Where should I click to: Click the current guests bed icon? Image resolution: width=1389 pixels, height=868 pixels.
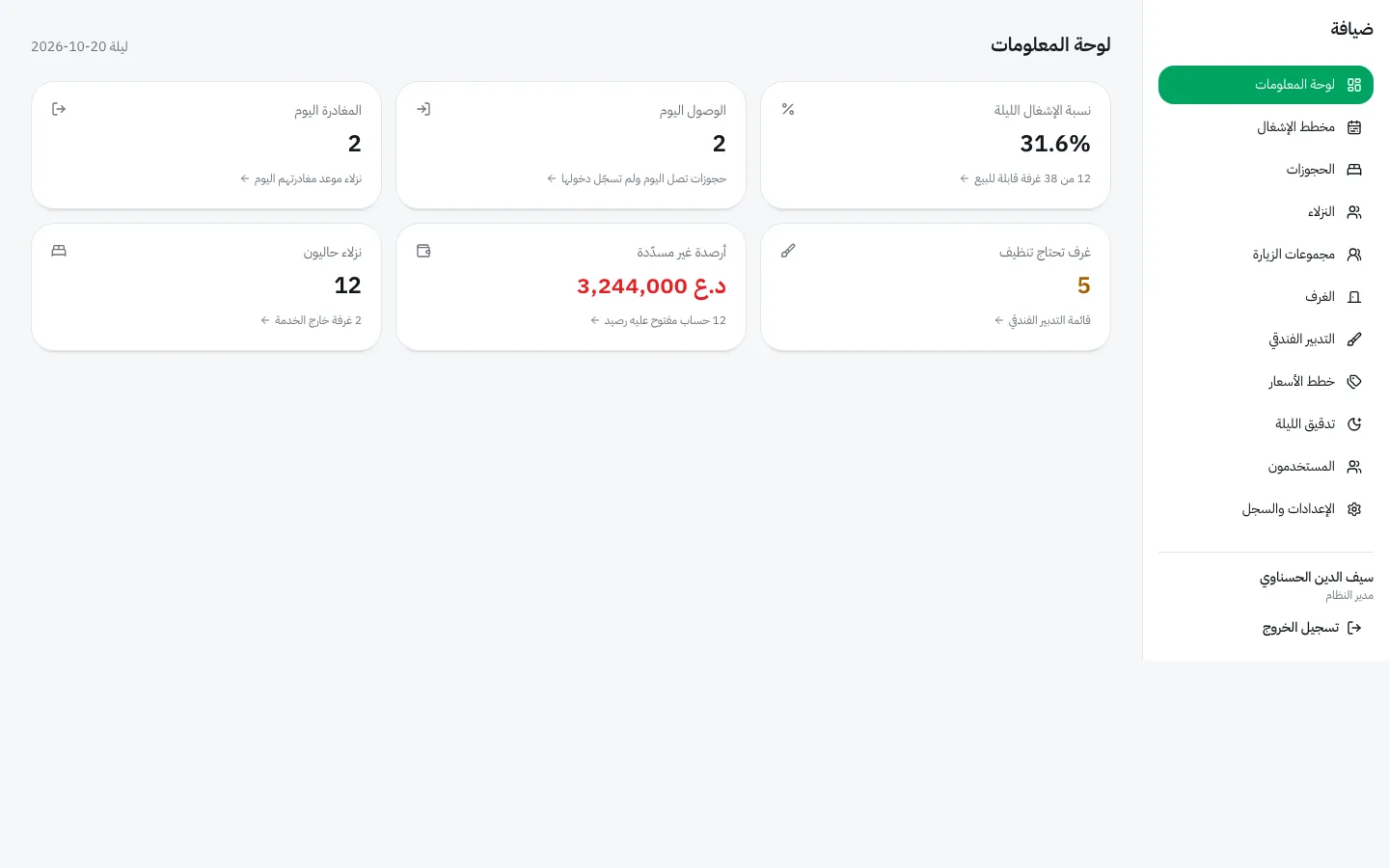[x=59, y=251]
